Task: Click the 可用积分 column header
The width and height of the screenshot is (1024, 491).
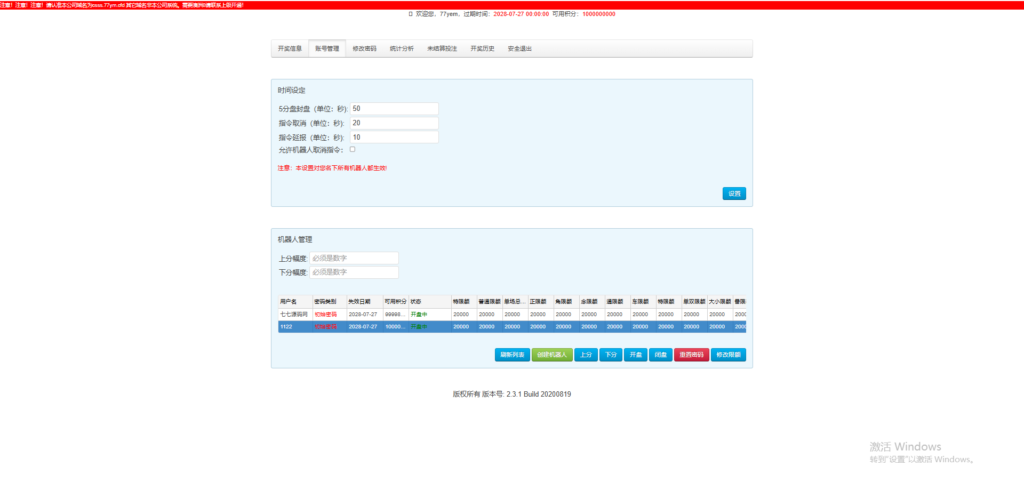Action: coord(395,302)
